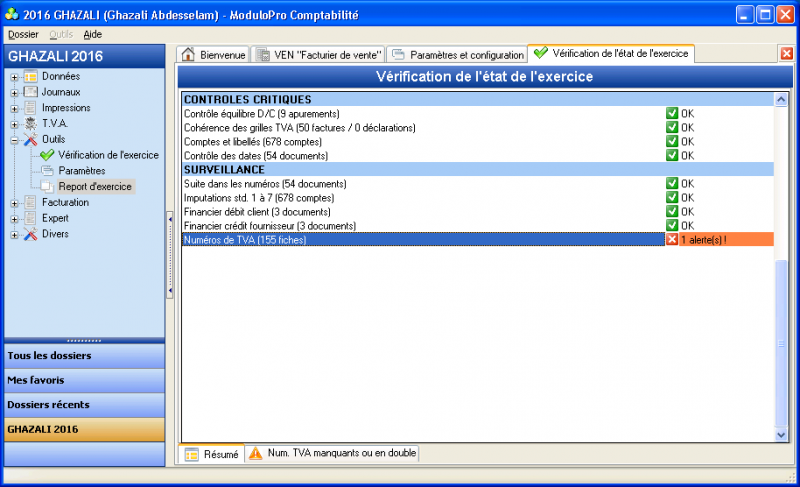Click the Données folder icon in tree

tap(31, 76)
